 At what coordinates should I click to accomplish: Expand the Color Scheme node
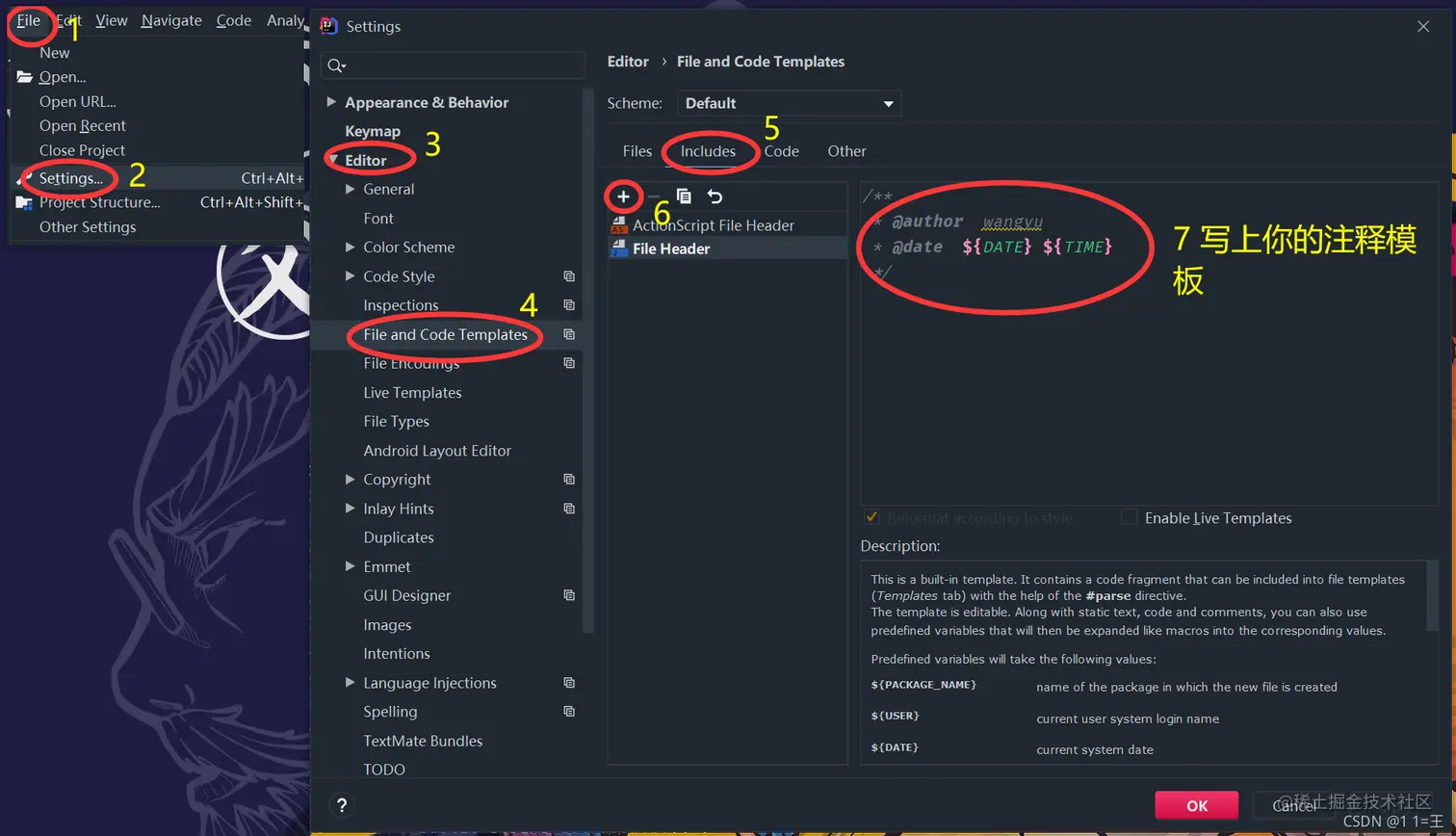(x=351, y=248)
